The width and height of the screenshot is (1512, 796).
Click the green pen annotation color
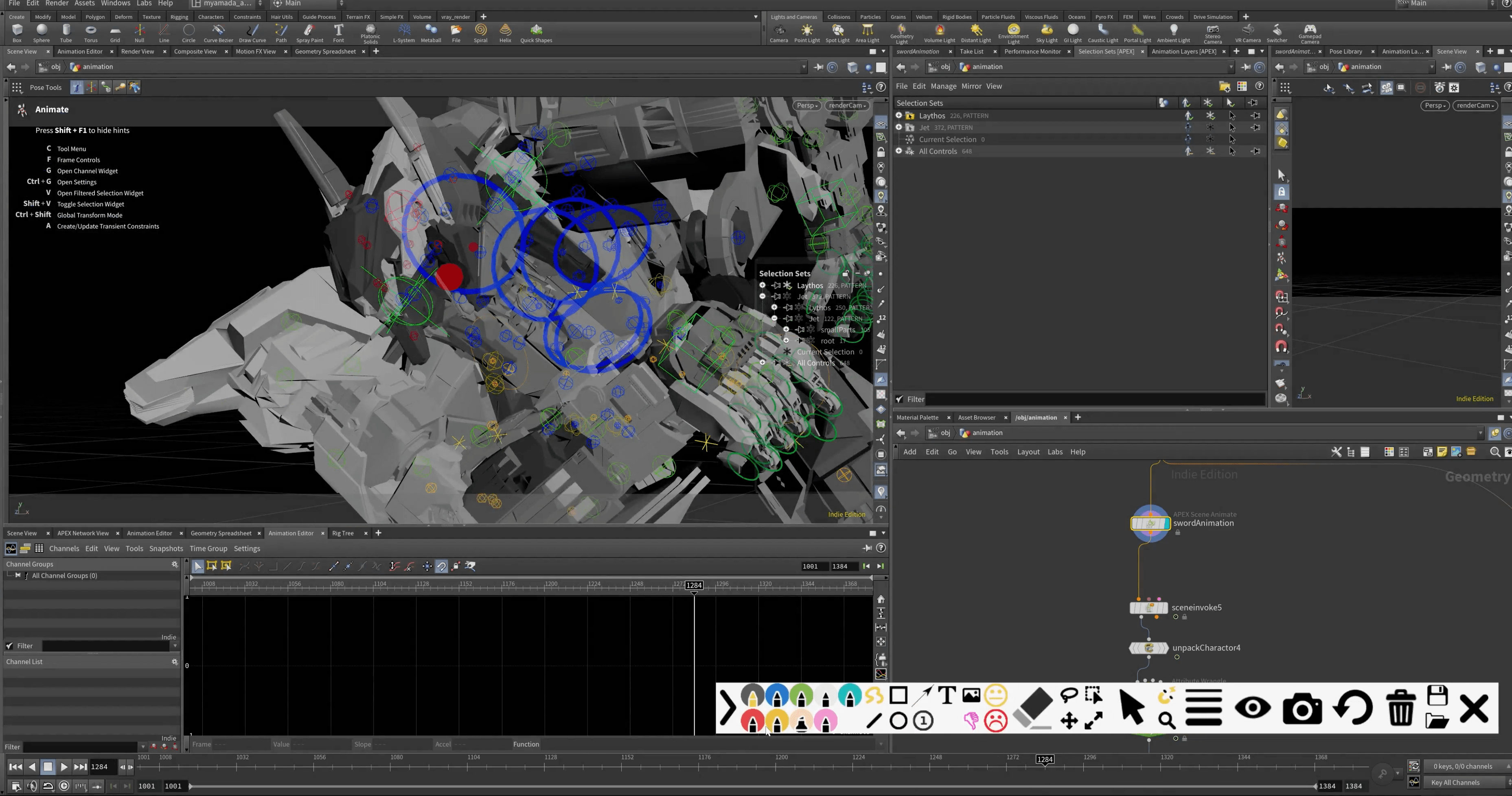tap(801, 696)
